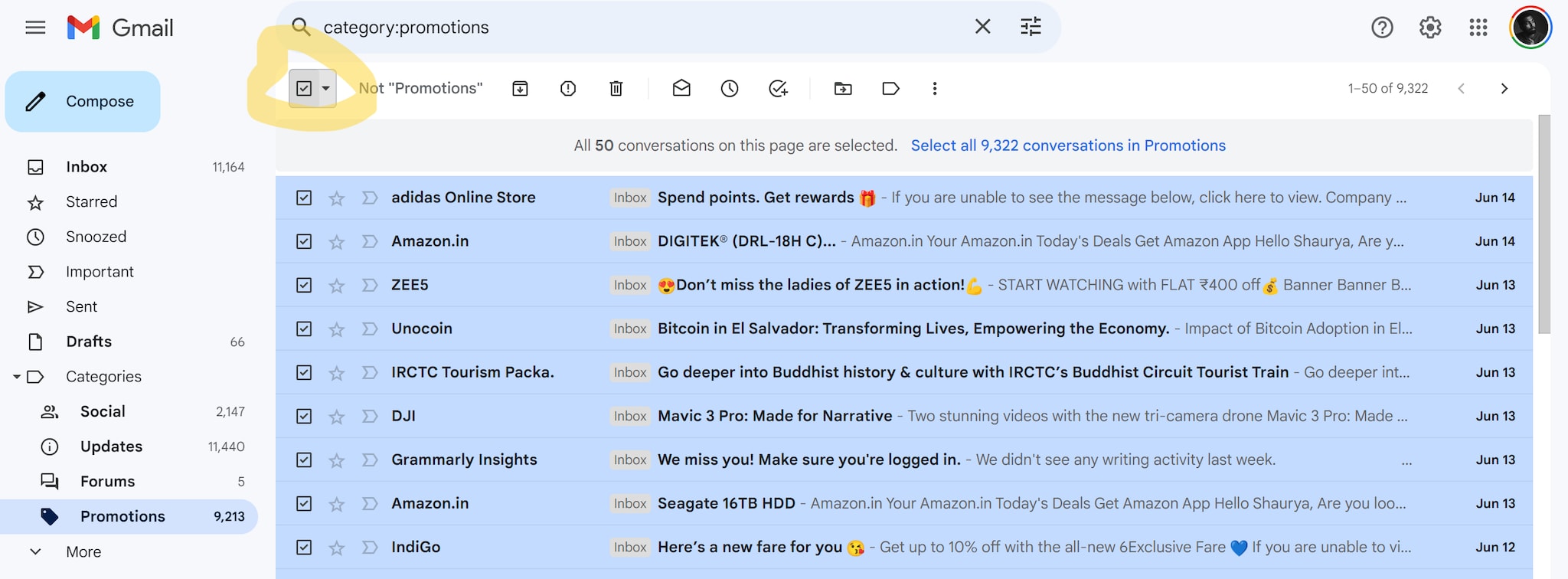This screenshot has height=579, width=1568.
Task: Uncheck the IndiGo email checkbox
Action: click(304, 547)
